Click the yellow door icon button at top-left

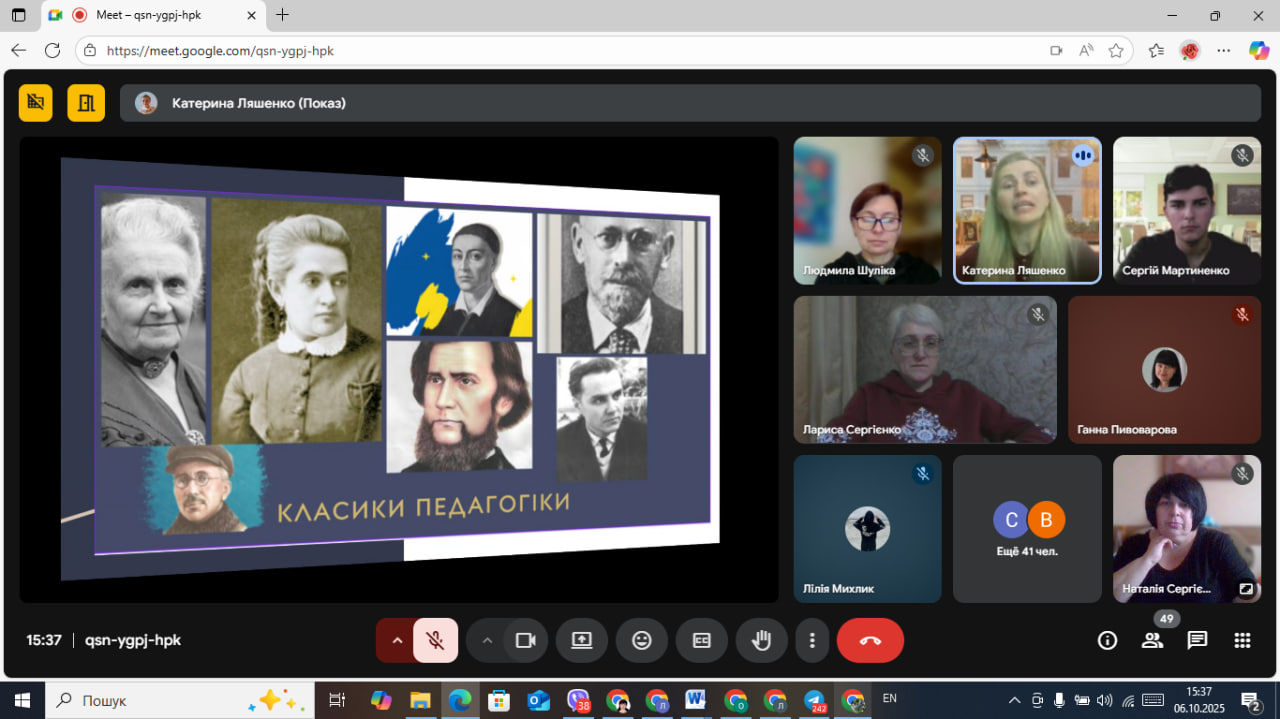pos(86,102)
